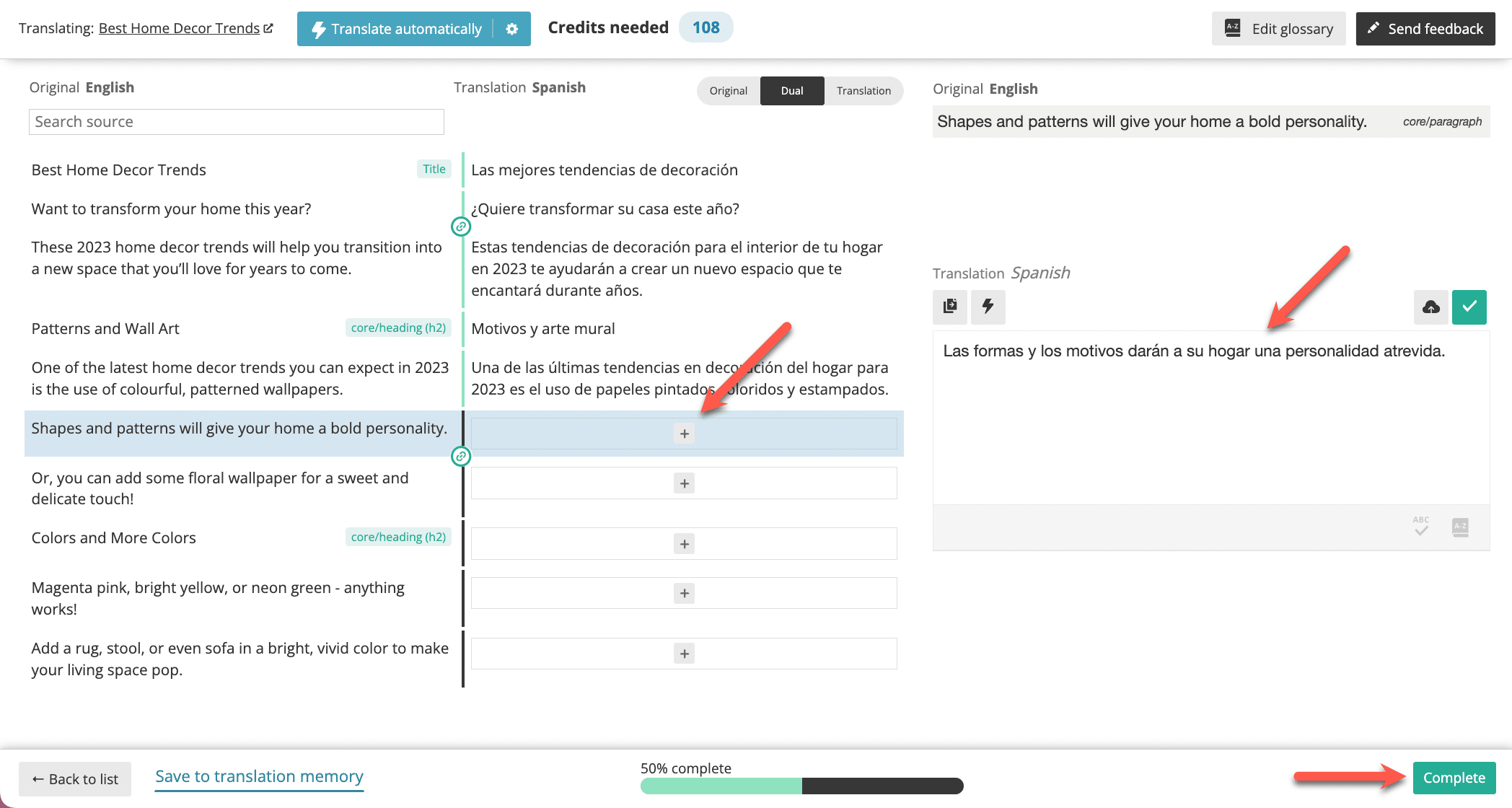Switch to Original view toggle
Screen dimensions: 1512x808
tap(728, 90)
